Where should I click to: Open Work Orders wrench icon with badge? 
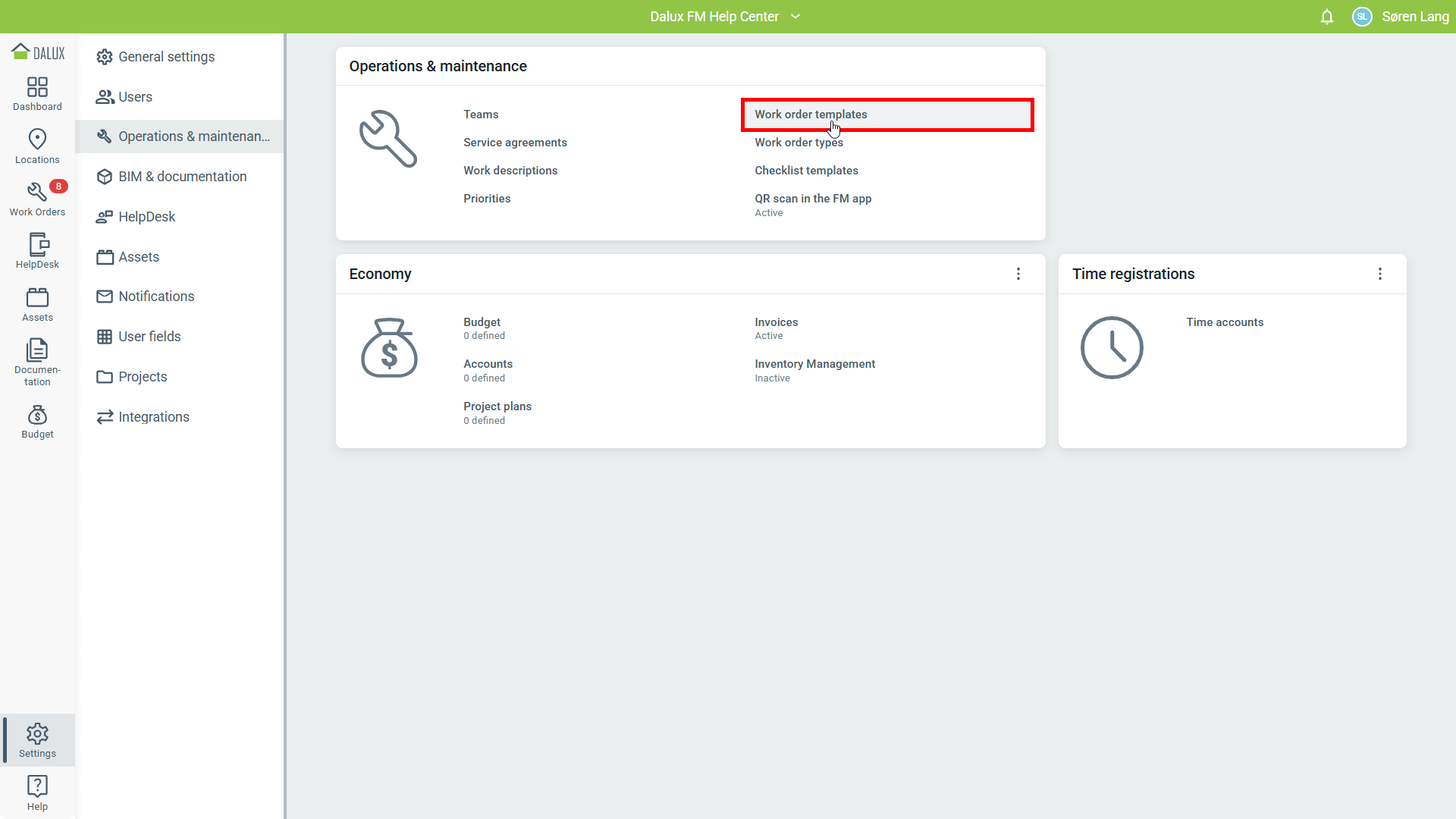[x=37, y=199]
